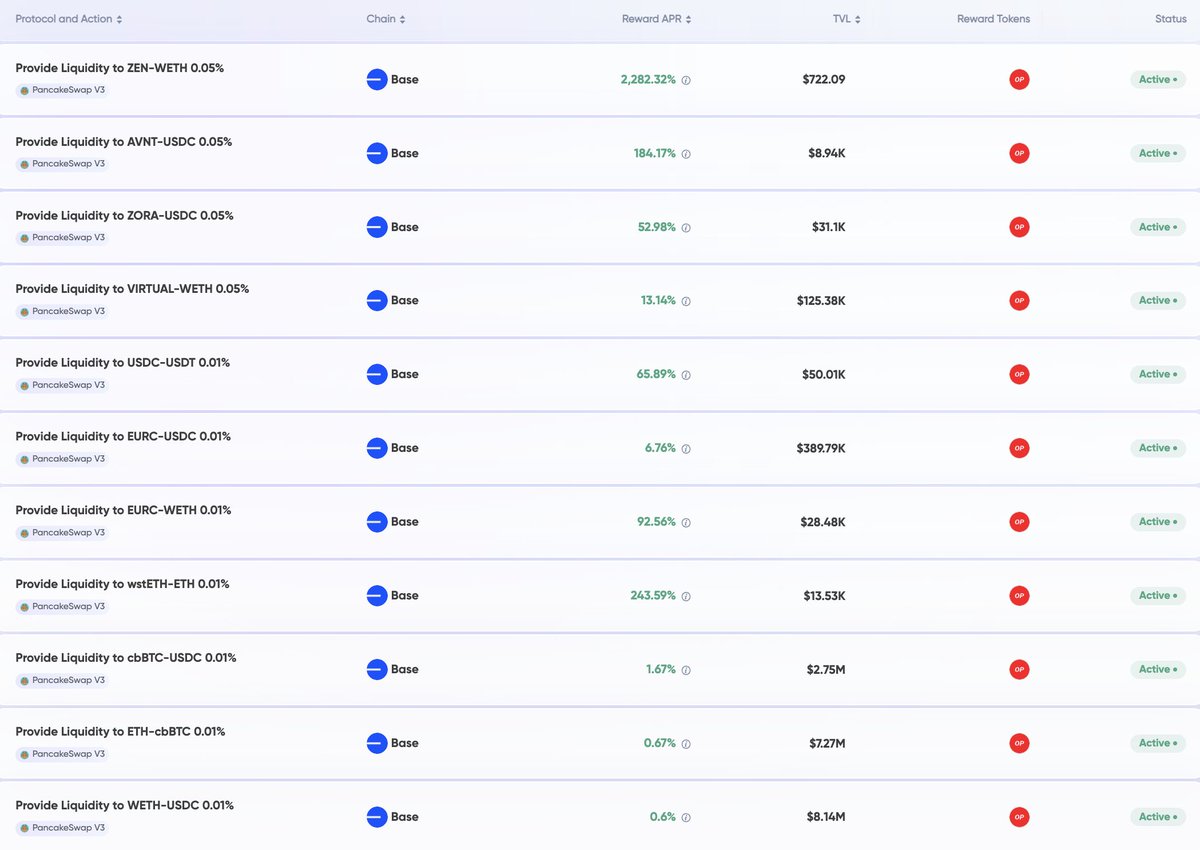Sort by Chain column
The height and width of the screenshot is (850, 1200).
pyautogui.click(x=386, y=19)
